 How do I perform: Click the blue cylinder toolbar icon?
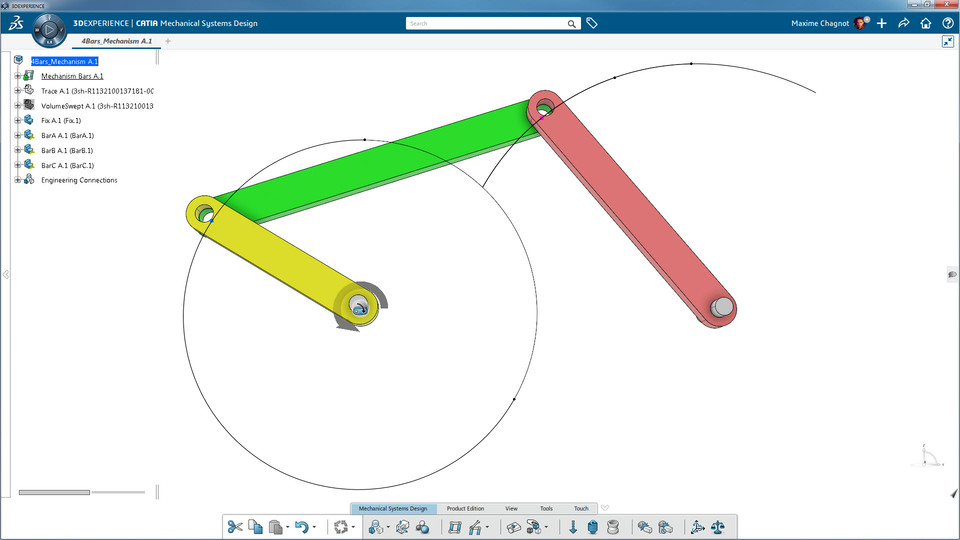[593, 527]
